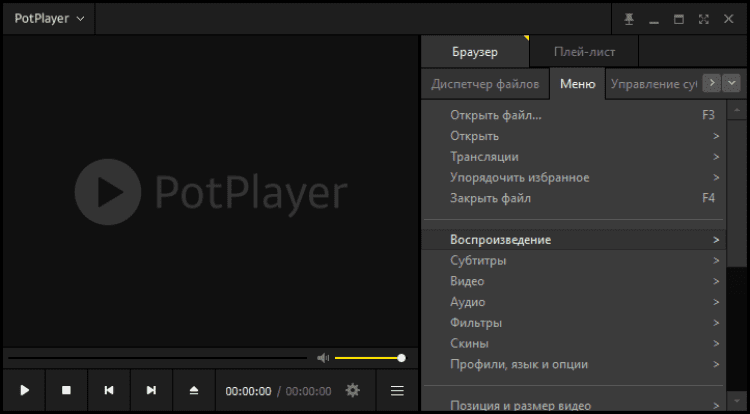
Task: Close the PotPlayer window
Action: [728, 19]
